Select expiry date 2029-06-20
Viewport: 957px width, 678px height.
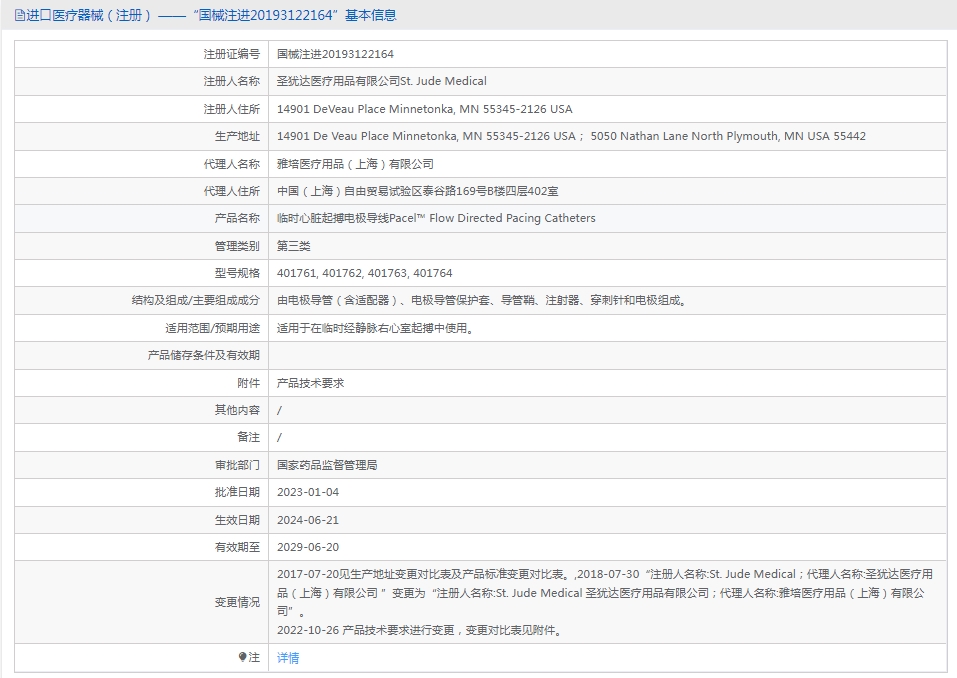(x=308, y=547)
